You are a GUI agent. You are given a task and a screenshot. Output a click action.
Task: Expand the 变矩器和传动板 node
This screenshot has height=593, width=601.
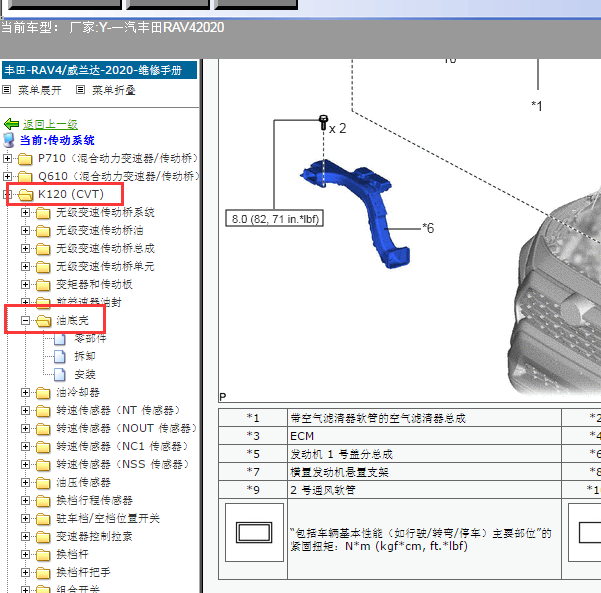tap(25, 284)
